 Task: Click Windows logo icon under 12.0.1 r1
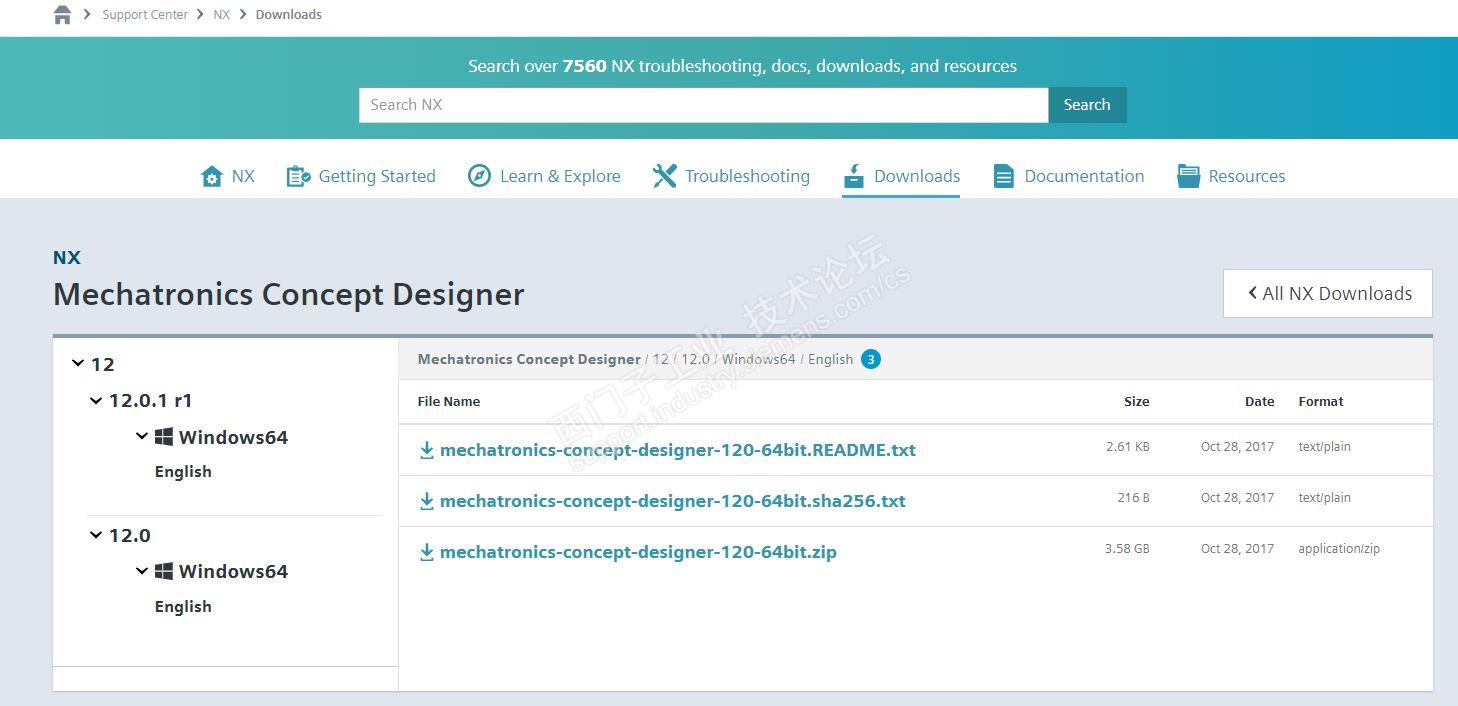point(164,437)
